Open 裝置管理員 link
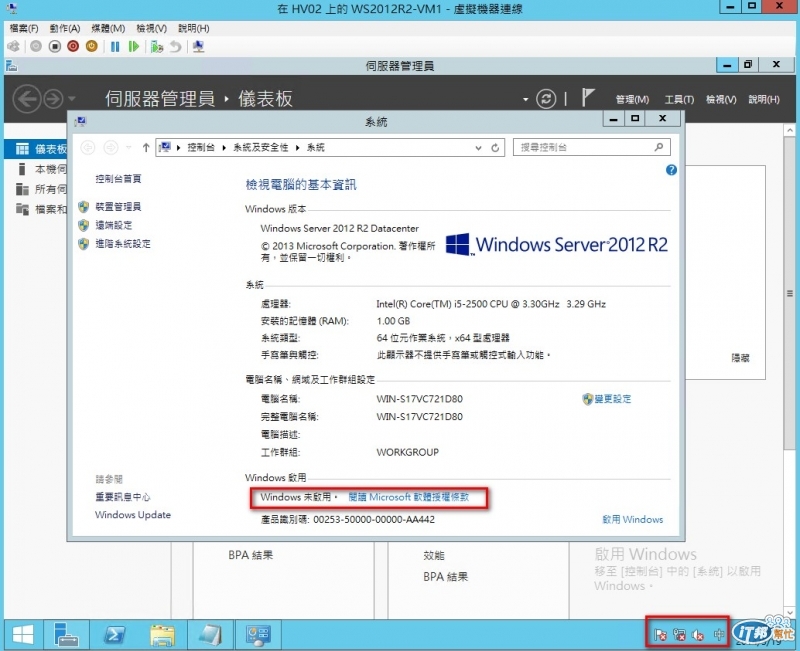The height and width of the screenshot is (651, 800). pyautogui.click(x=118, y=207)
